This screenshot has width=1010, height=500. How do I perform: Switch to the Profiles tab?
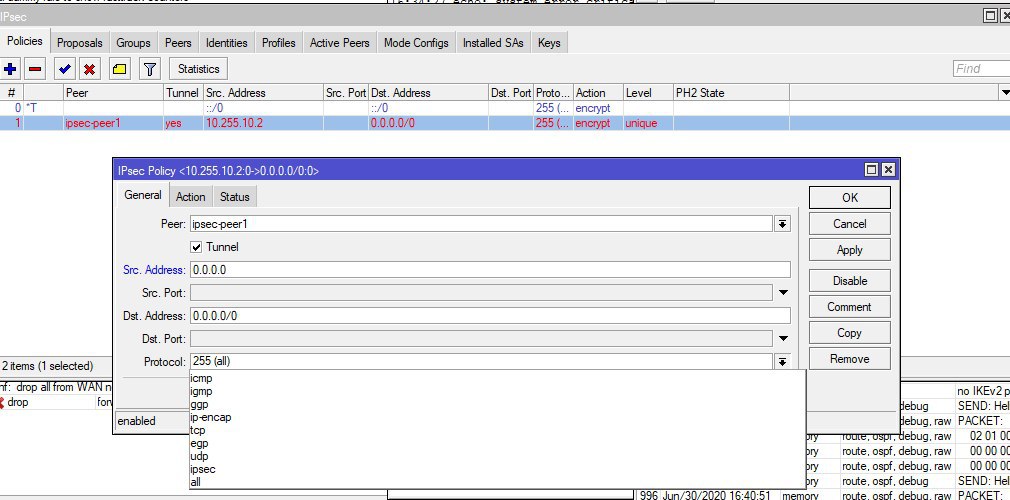click(x=278, y=43)
